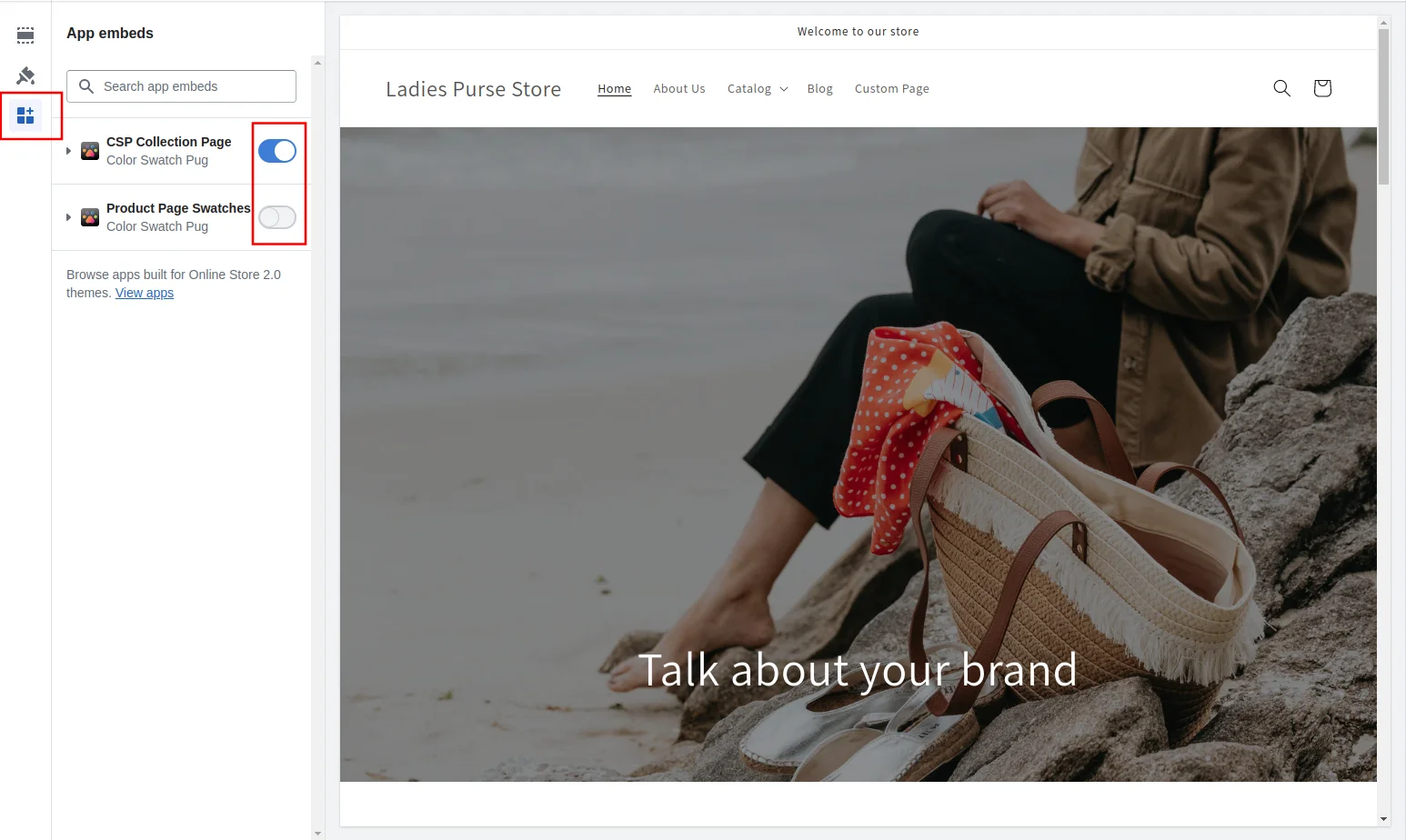Image resolution: width=1406 pixels, height=840 pixels.
Task: Click magnifier icon in app embeds search
Action: coord(86,86)
